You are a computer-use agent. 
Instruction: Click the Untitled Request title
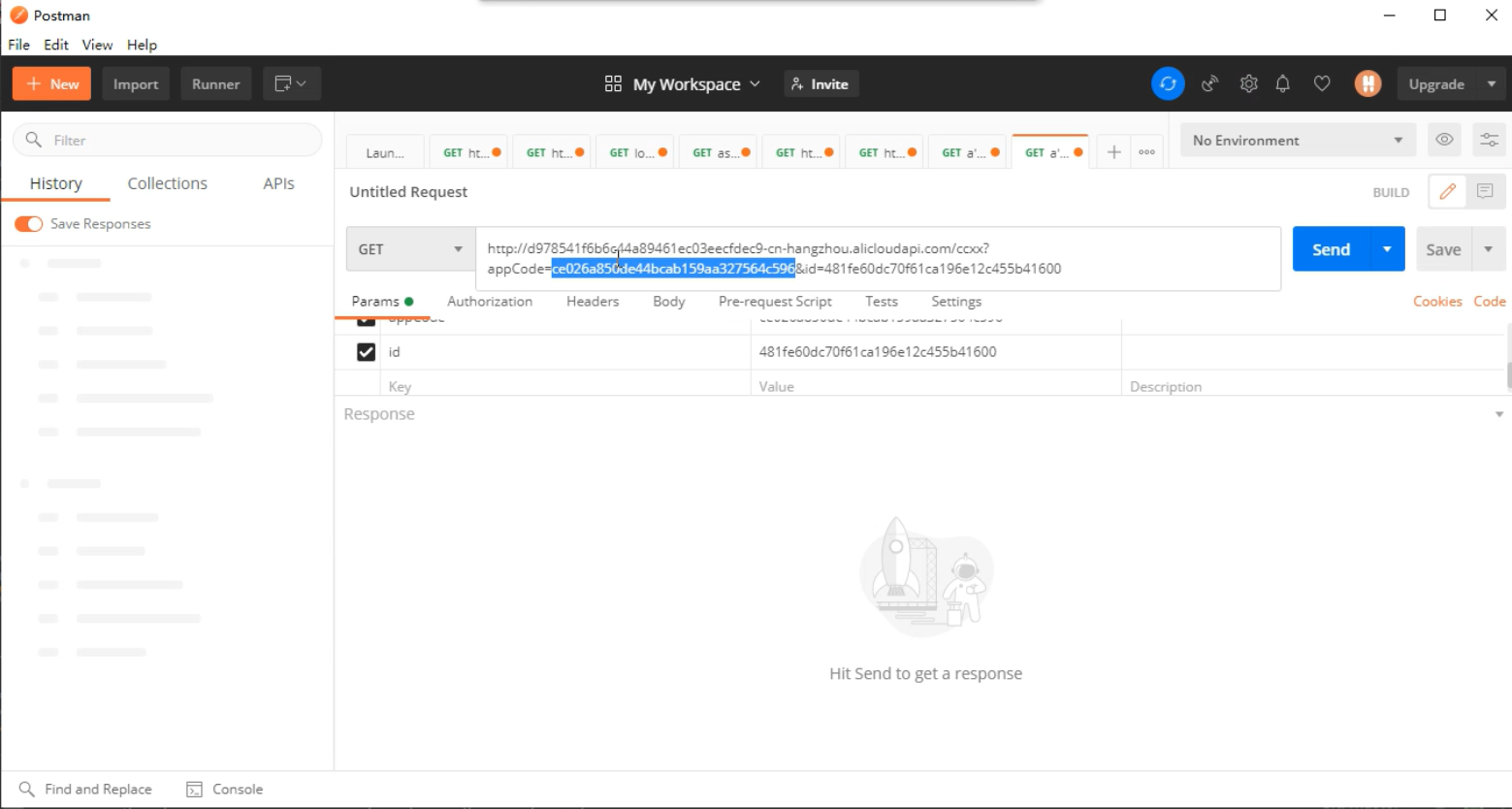408,192
